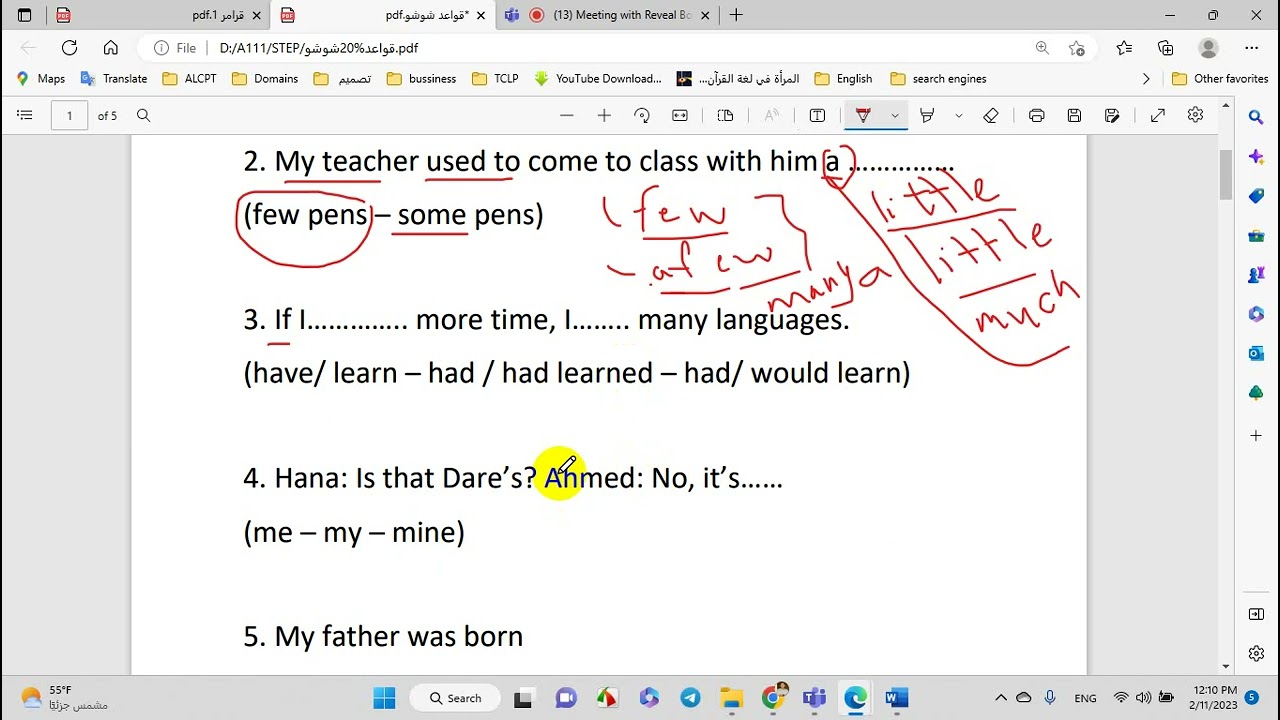
Task: Open the Outlook sidebar app
Action: 1256,353
